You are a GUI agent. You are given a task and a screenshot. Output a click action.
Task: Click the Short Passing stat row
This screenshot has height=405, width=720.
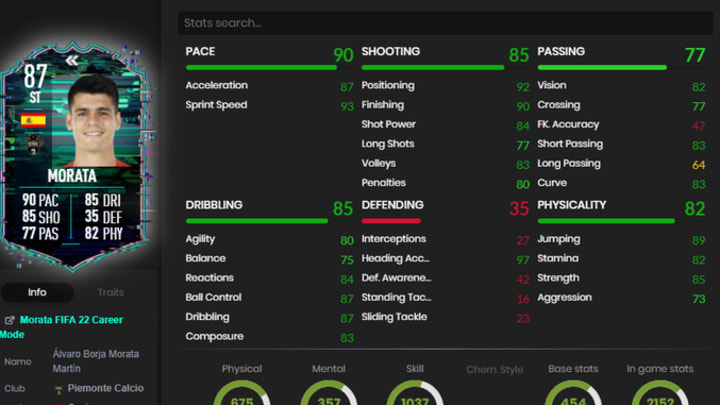[x=621, y=144]
